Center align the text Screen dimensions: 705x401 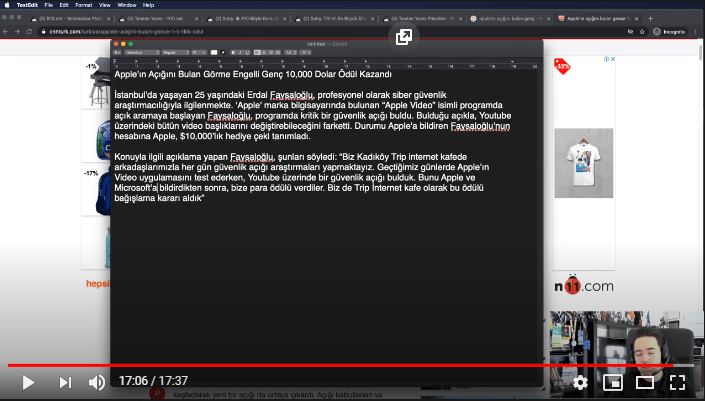click(x=264, y=53)
